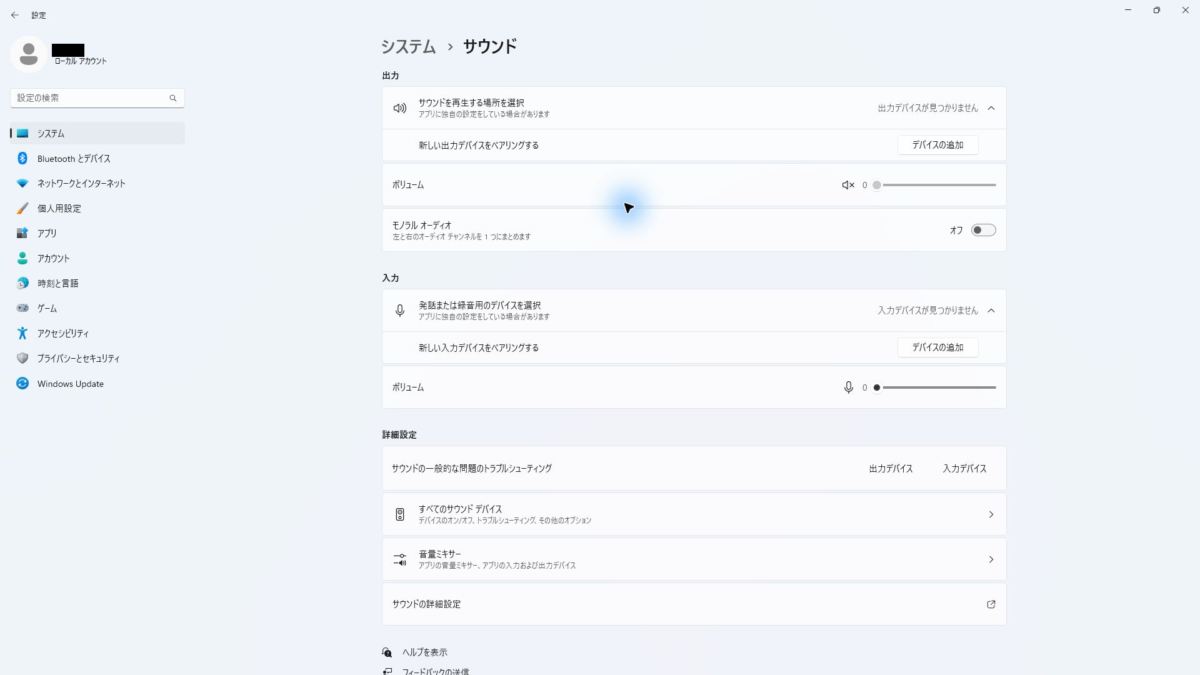1200x675 pixels.
Task: Open 個人用設定 settings
Action: (x=98, y=208)
